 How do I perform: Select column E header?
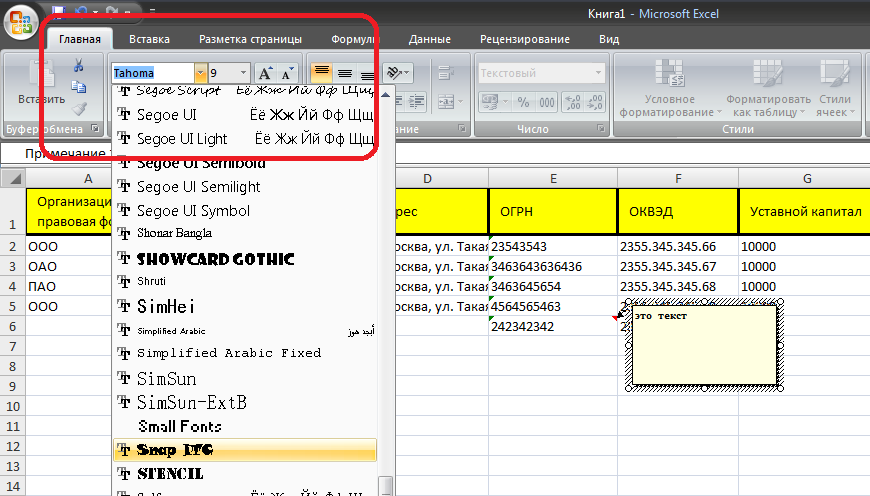pos(553,179)
